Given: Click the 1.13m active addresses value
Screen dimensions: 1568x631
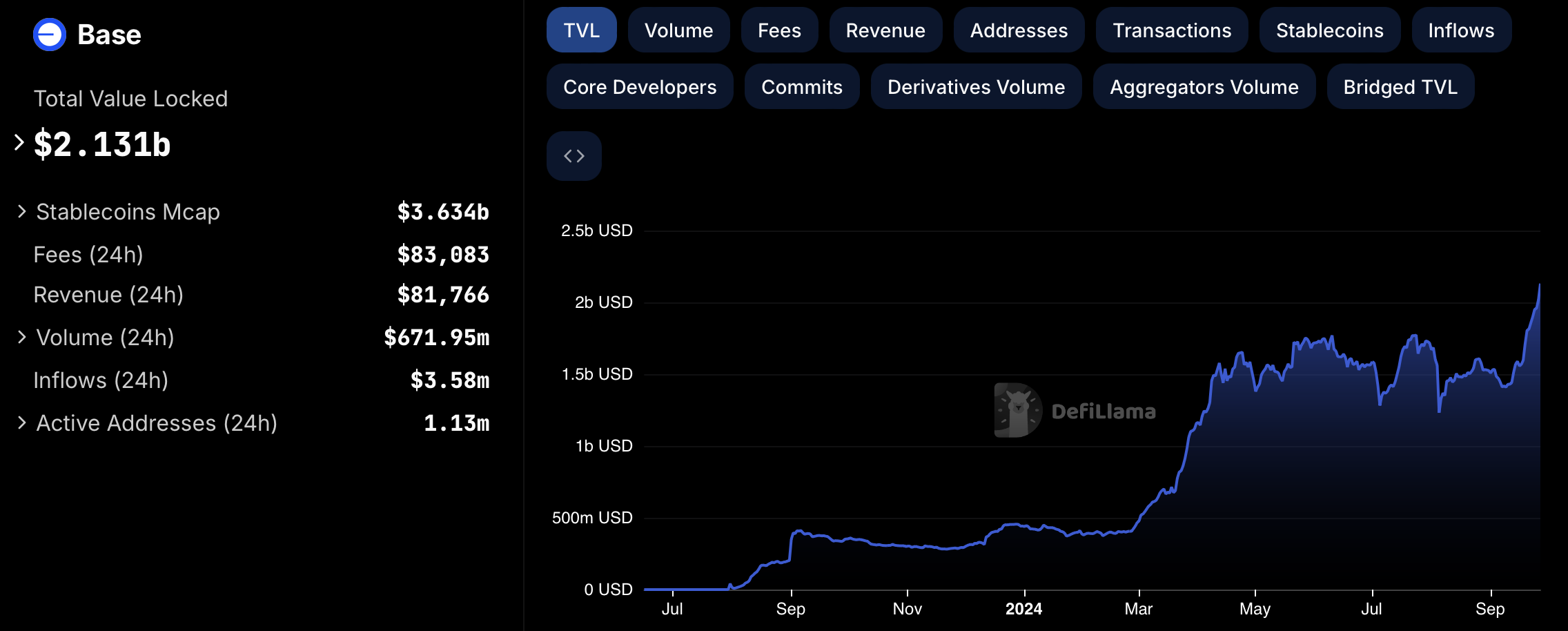Looking at the screenshot, I should pyautogui.click(x=457, y=423).
